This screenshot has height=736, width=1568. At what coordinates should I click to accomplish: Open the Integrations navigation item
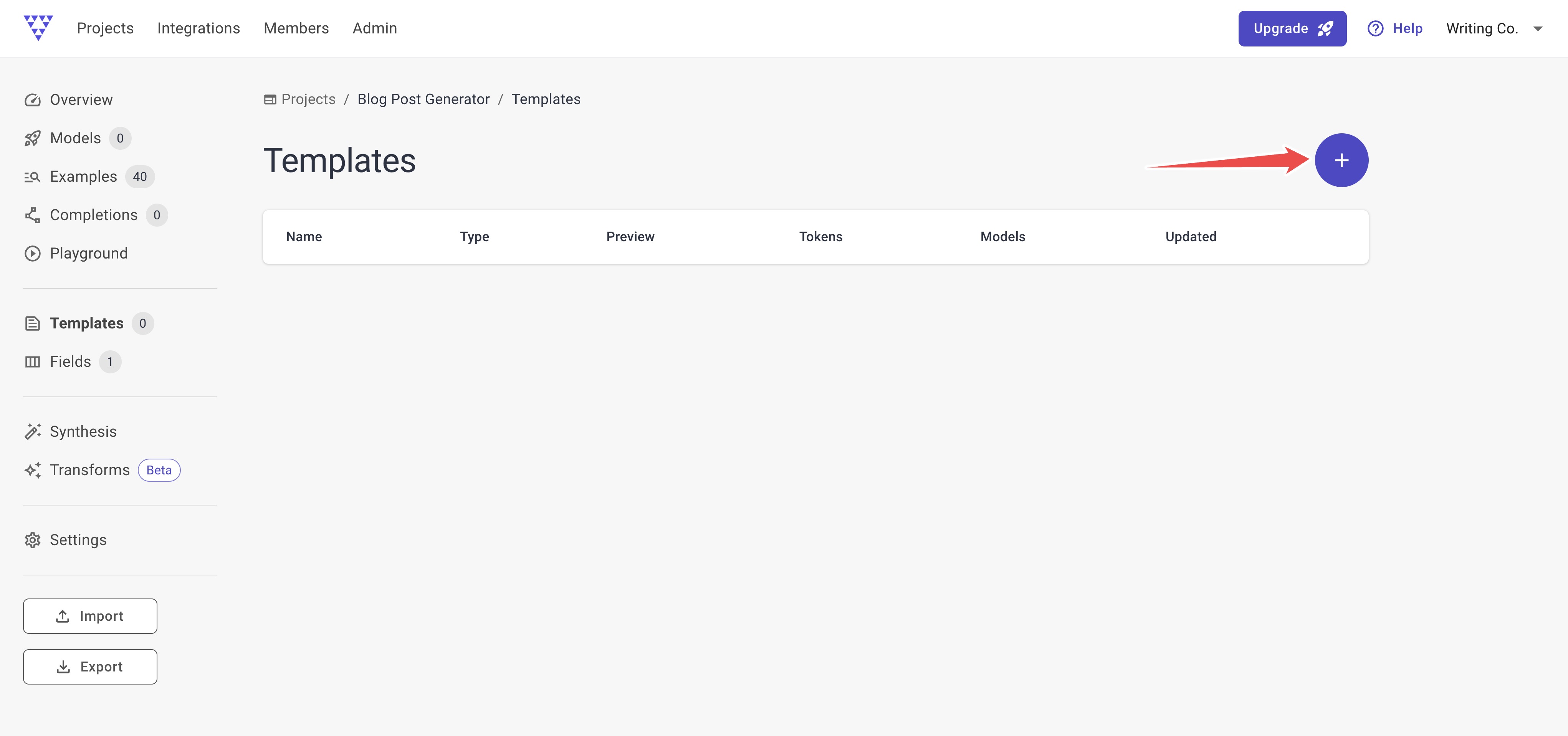[x=198, y=28]
